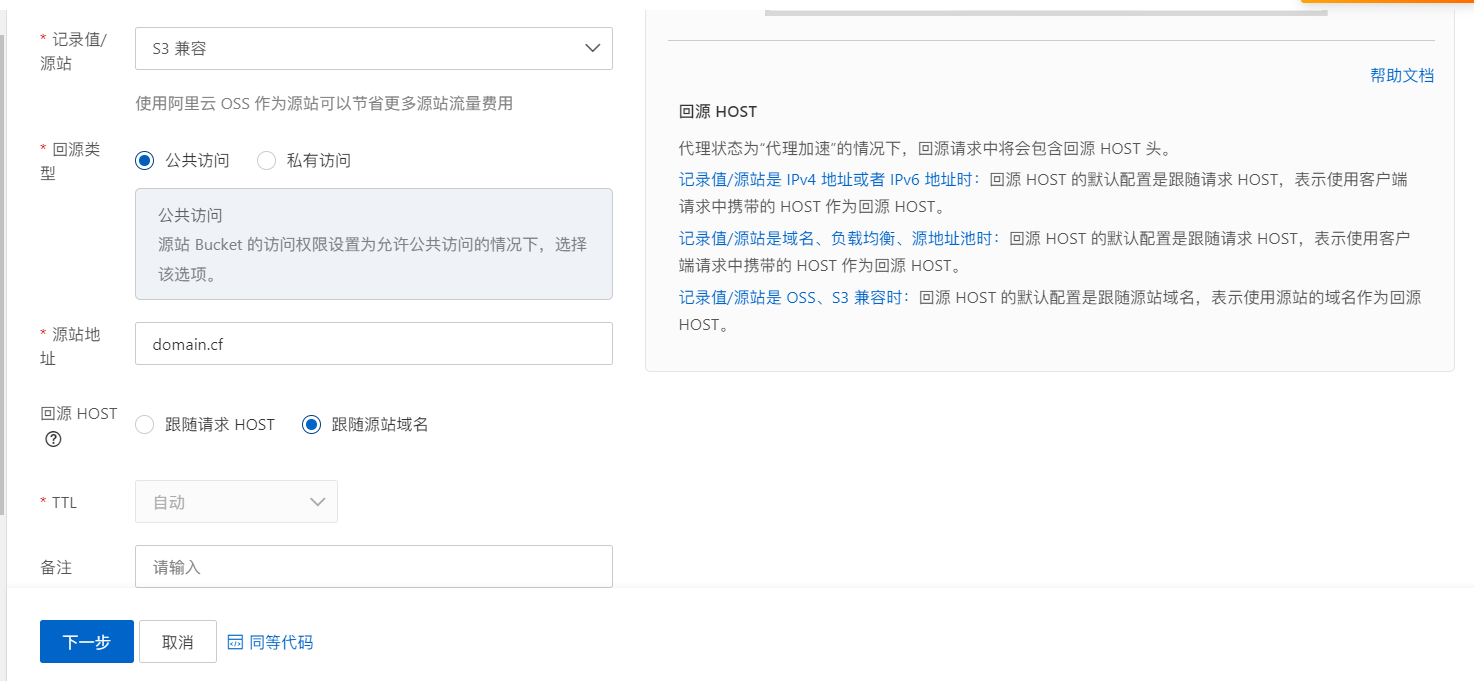Click the code icon before 同等代码

[x=235, y=642]
